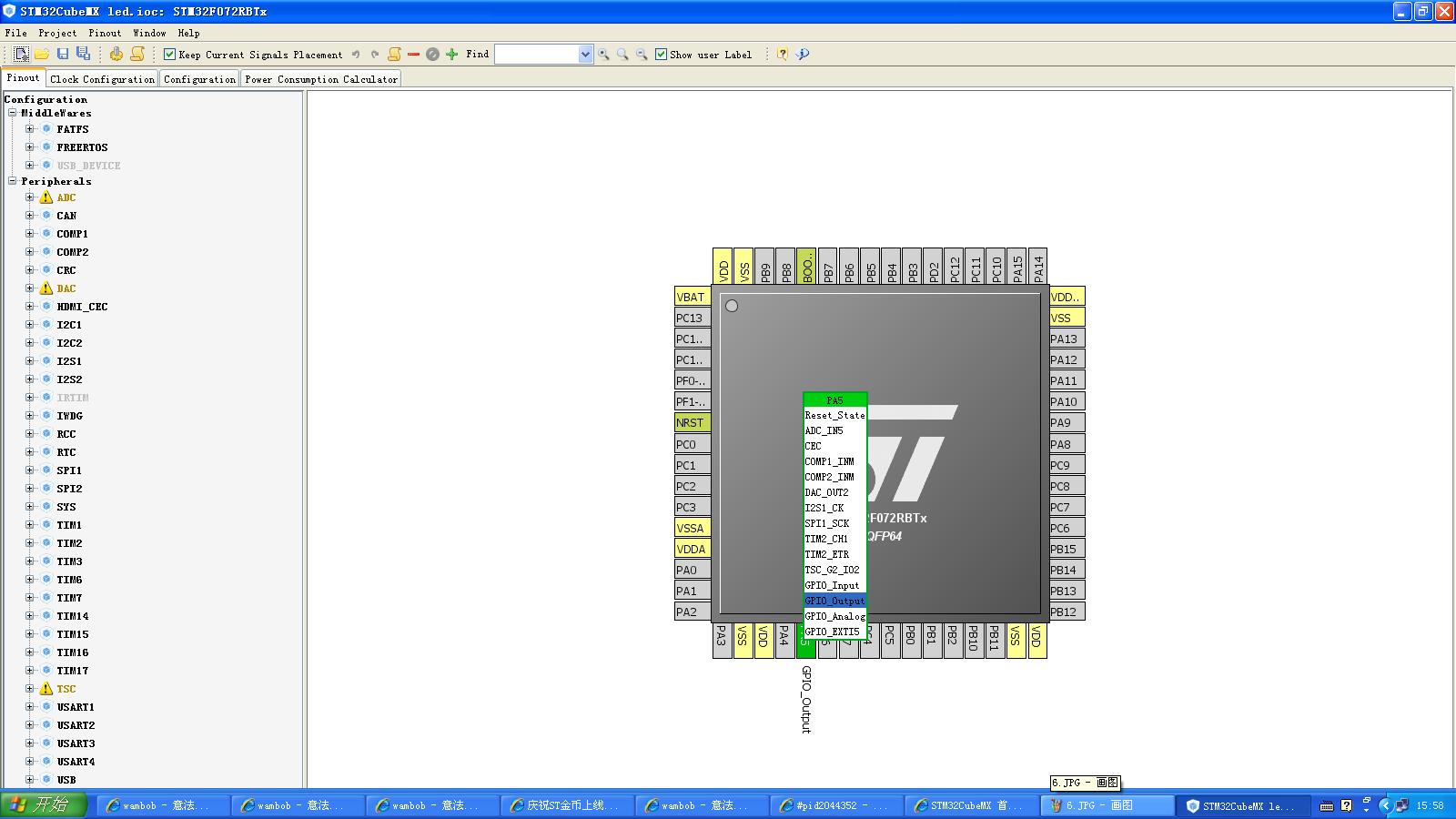This screenshot has width=1456, height=819.
Task: Click pin PA9 on the chip
Action: click(x=1067, y=422)
